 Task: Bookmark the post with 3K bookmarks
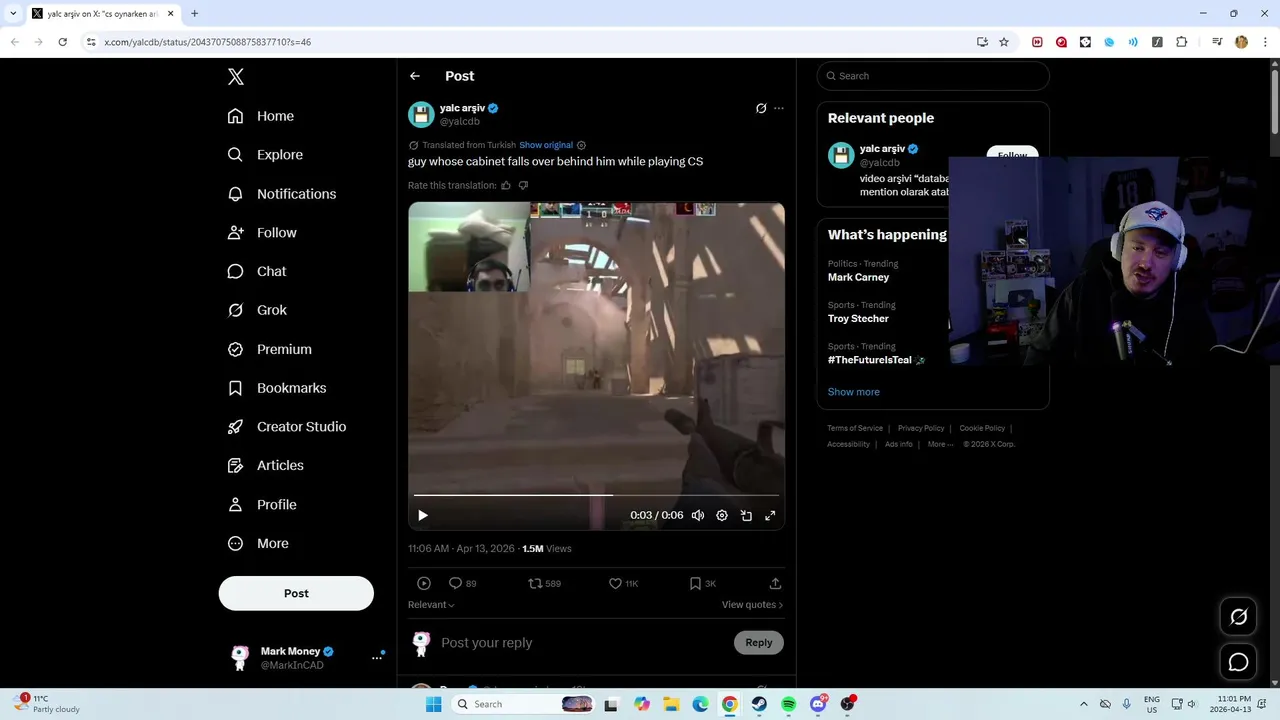pyautogui.click(x=702, y=583)
